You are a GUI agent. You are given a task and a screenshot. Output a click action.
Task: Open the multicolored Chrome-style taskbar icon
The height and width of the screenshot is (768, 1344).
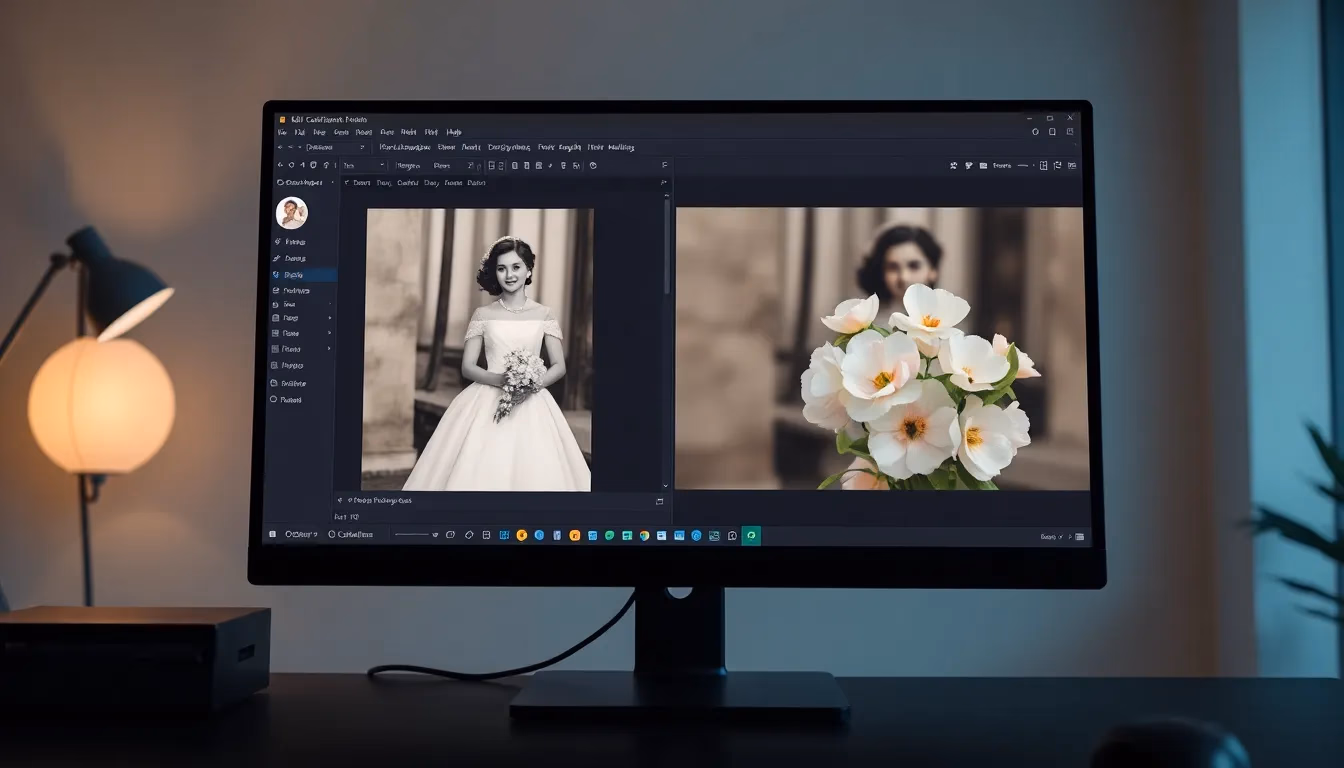point(644,535)
